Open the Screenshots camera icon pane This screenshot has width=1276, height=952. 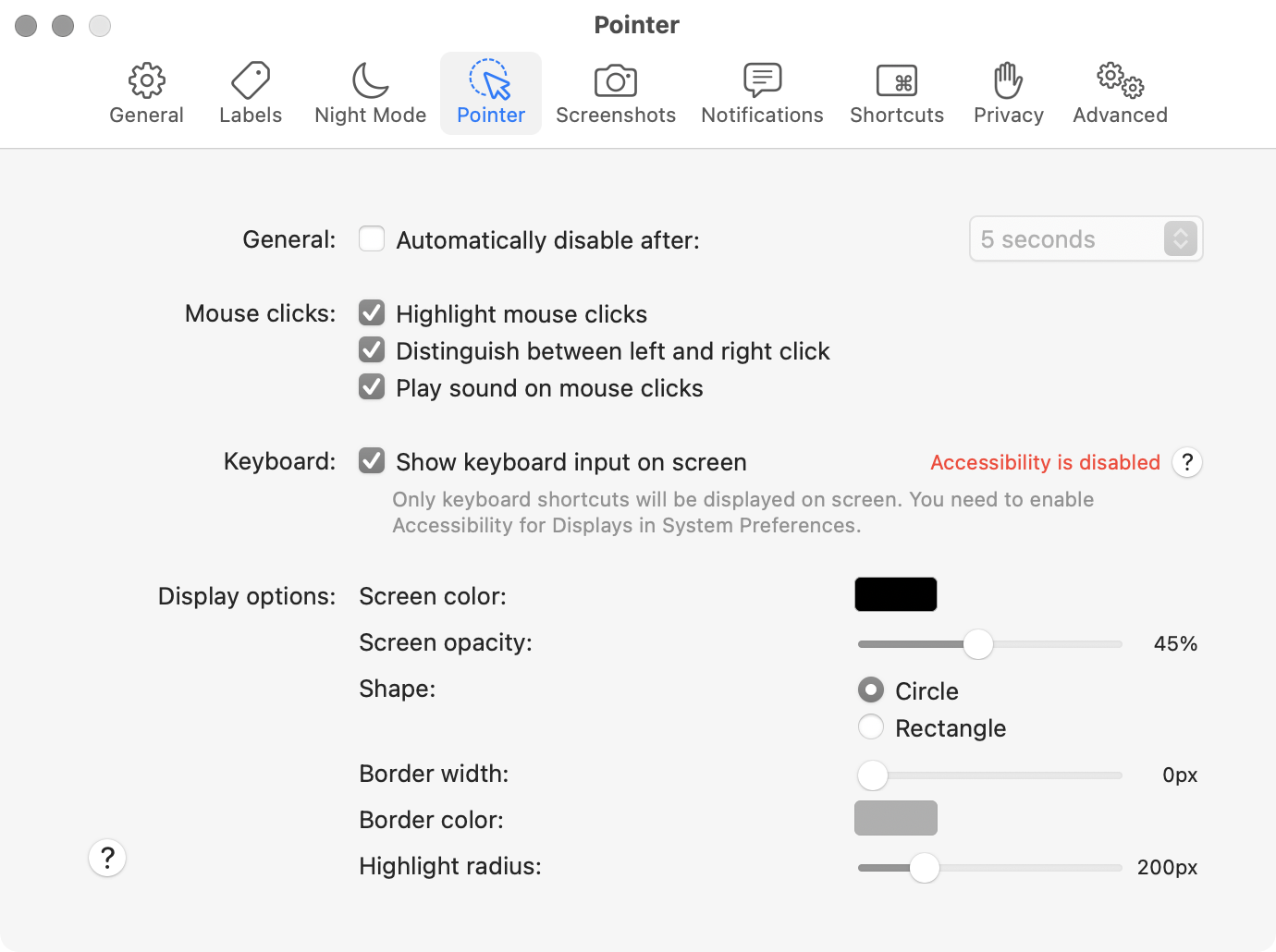pyautogui.click(x=616, y=93)
